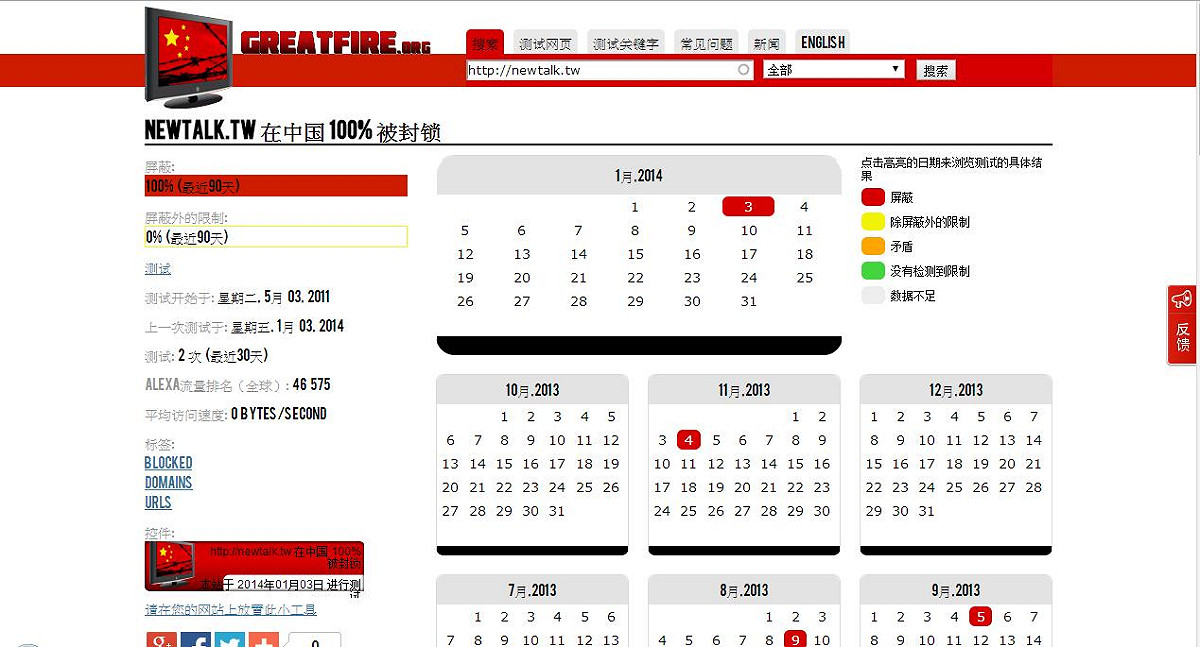Click day 15 in 1月.2014 calendar

tap(635, 254)
